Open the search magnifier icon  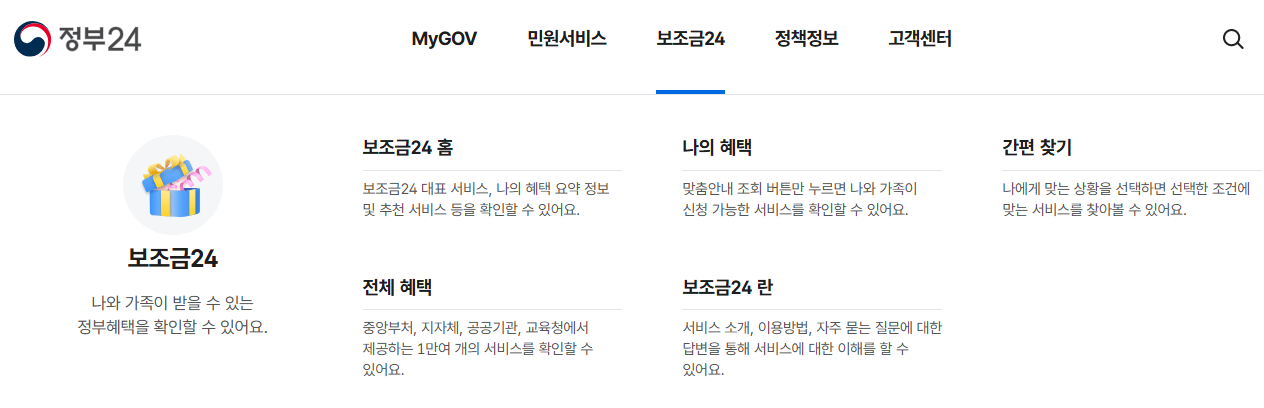(x=1233, y=39)
